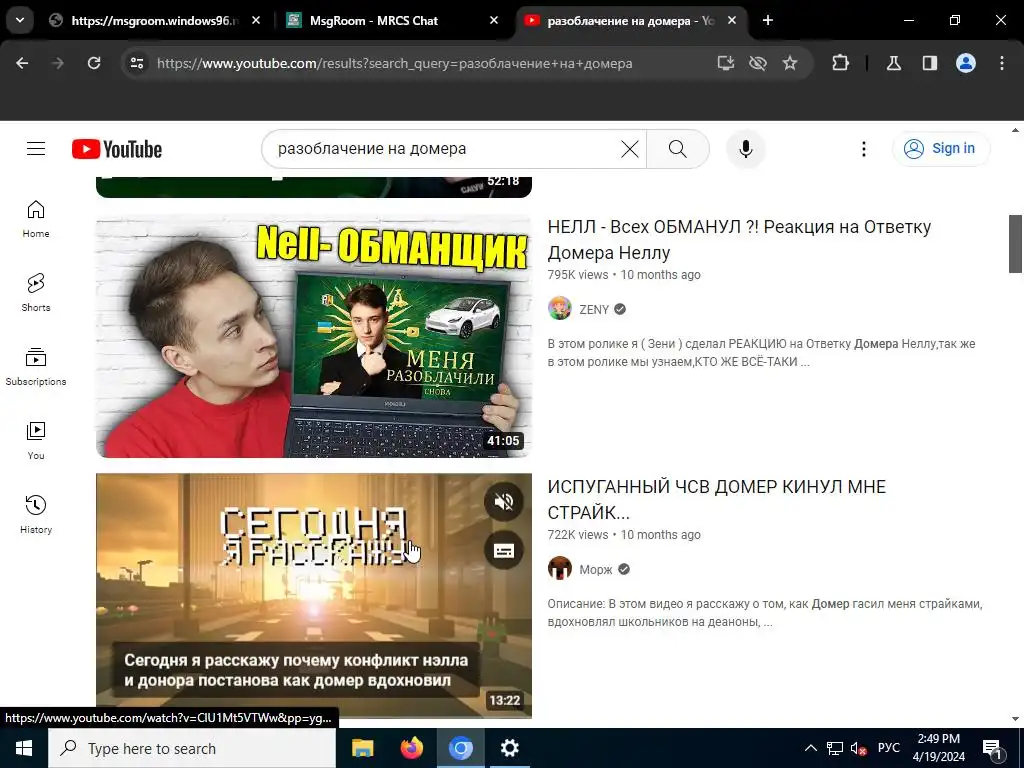The height and width of the screenshot is (768, 1024).
Task: Open Морж channel name link
Action: click(x=596, y=569)
